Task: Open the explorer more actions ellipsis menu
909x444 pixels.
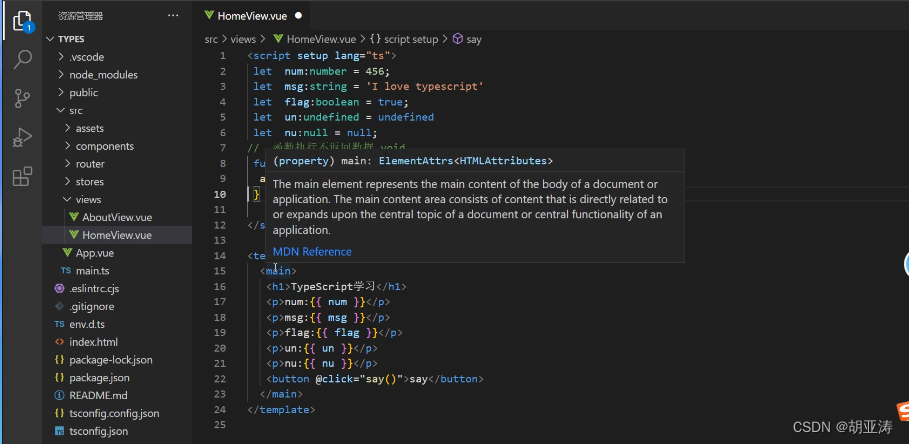Action: (x=173, y=16)
